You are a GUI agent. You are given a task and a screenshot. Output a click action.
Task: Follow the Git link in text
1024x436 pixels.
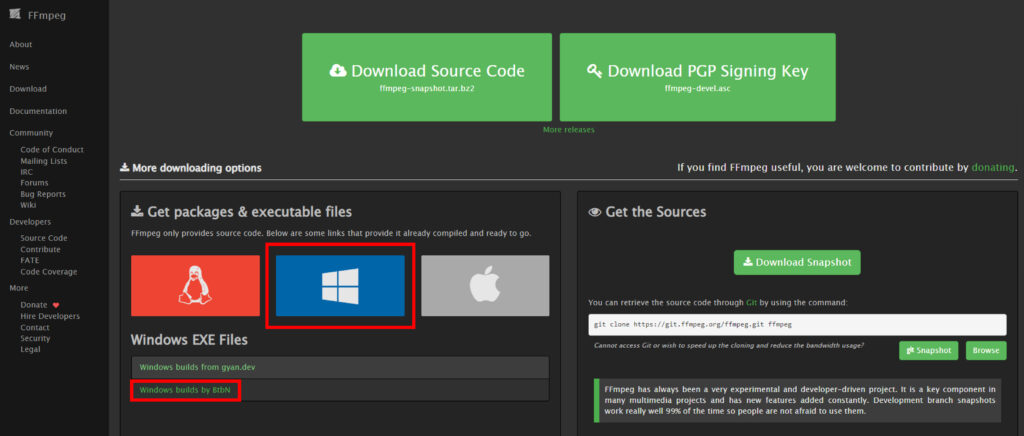[752, 303]
